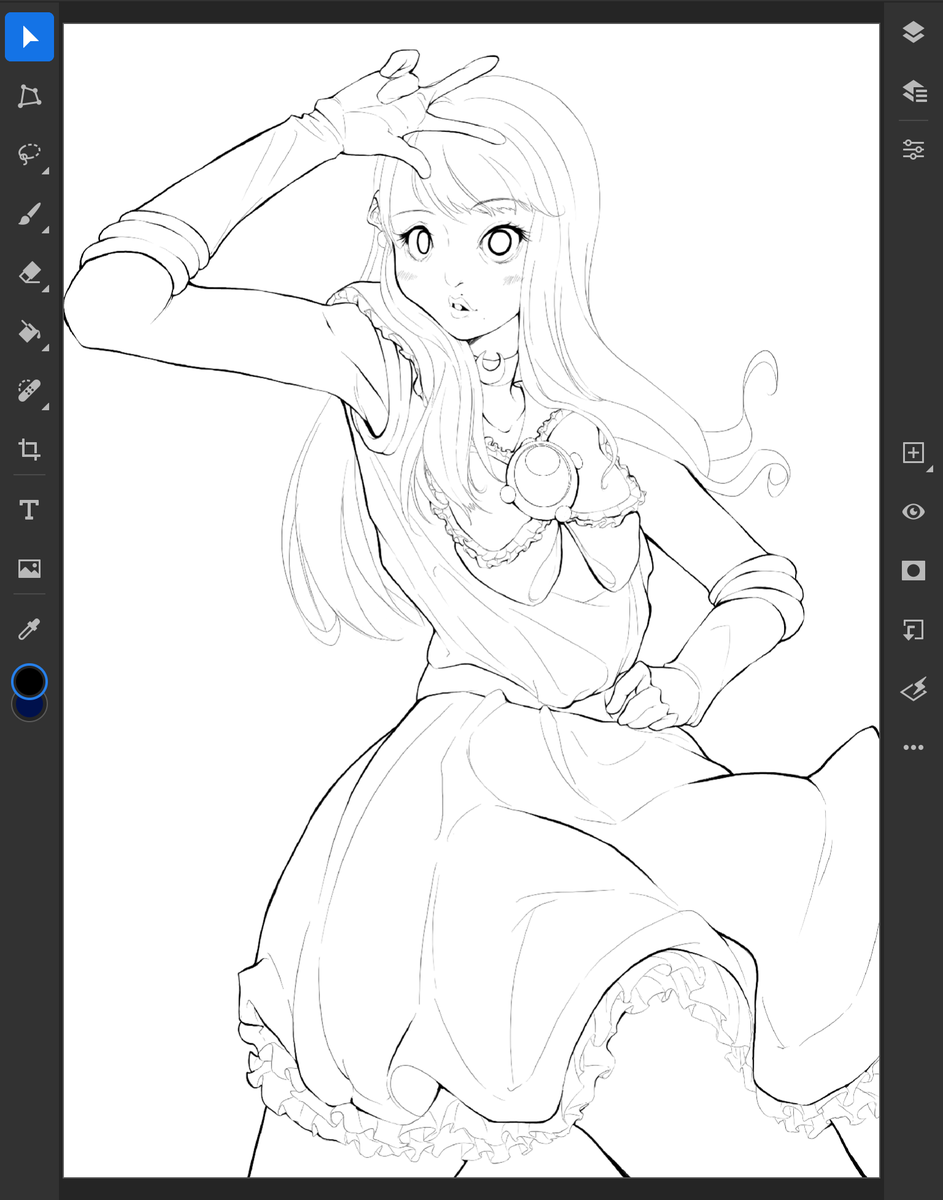Expand Add Layer options corner triangle

[930, 470]
